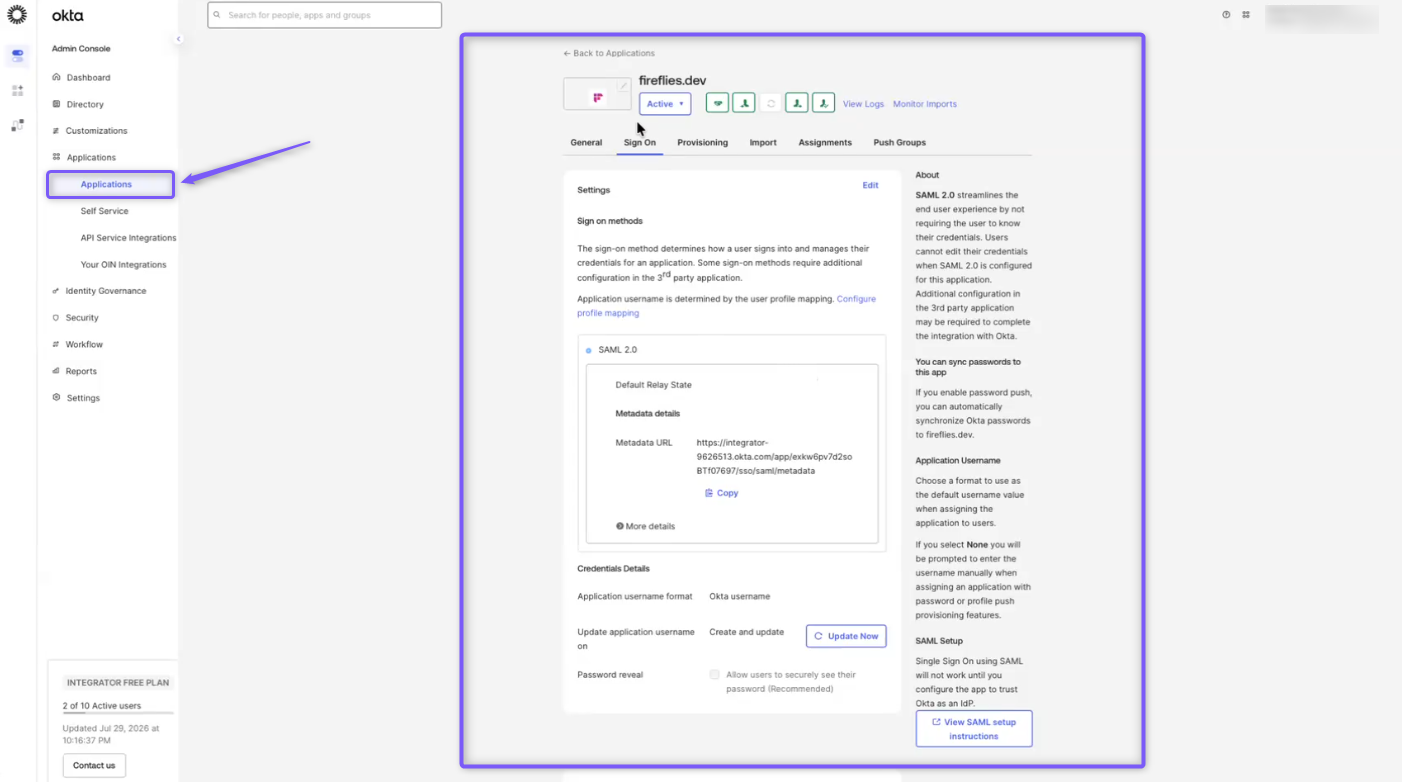Go back to Applications link
The image size is (1402, 782).
pyautogui.click(x=609, y=53)
